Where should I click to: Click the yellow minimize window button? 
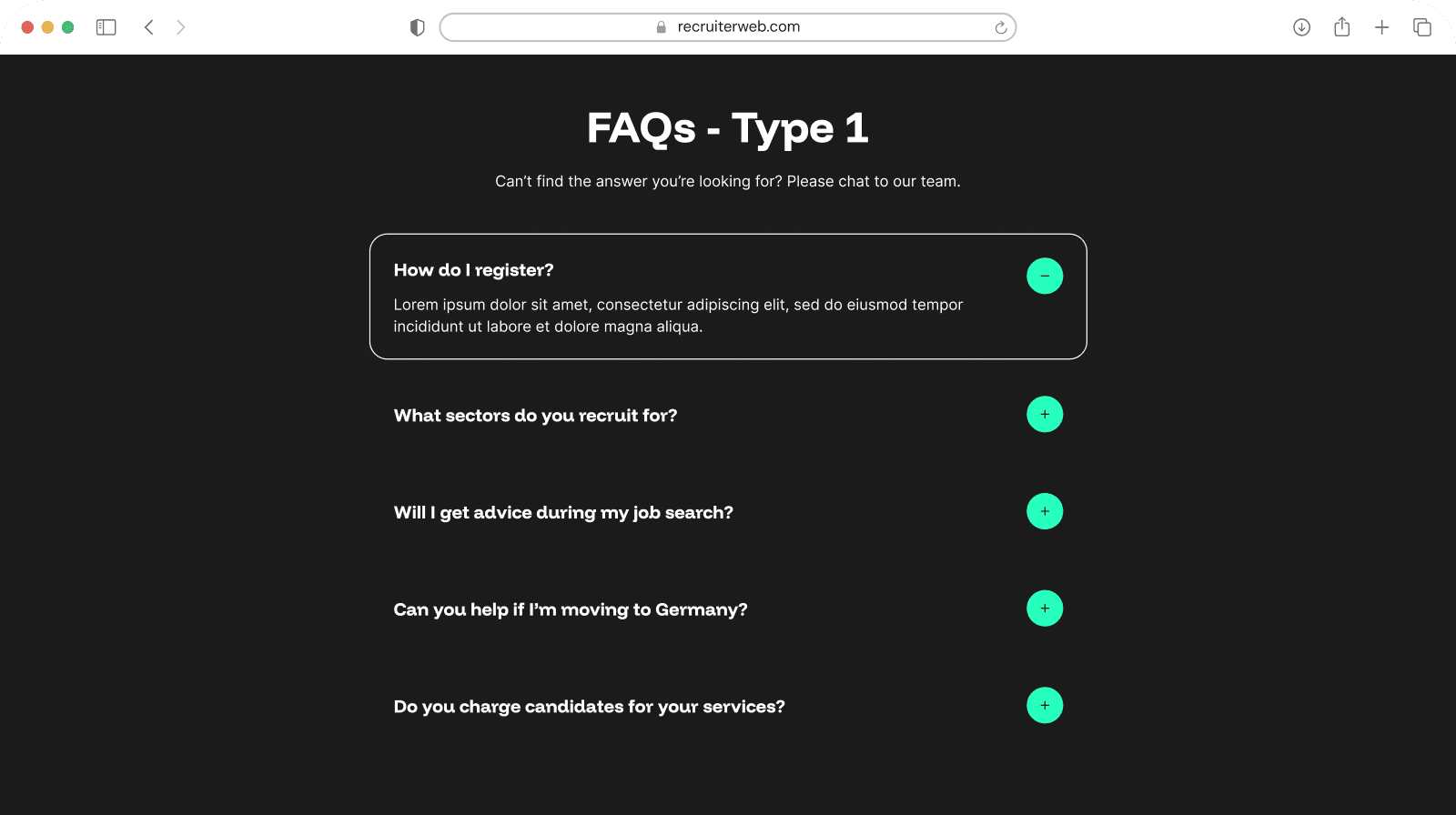(x=47, y=27)
